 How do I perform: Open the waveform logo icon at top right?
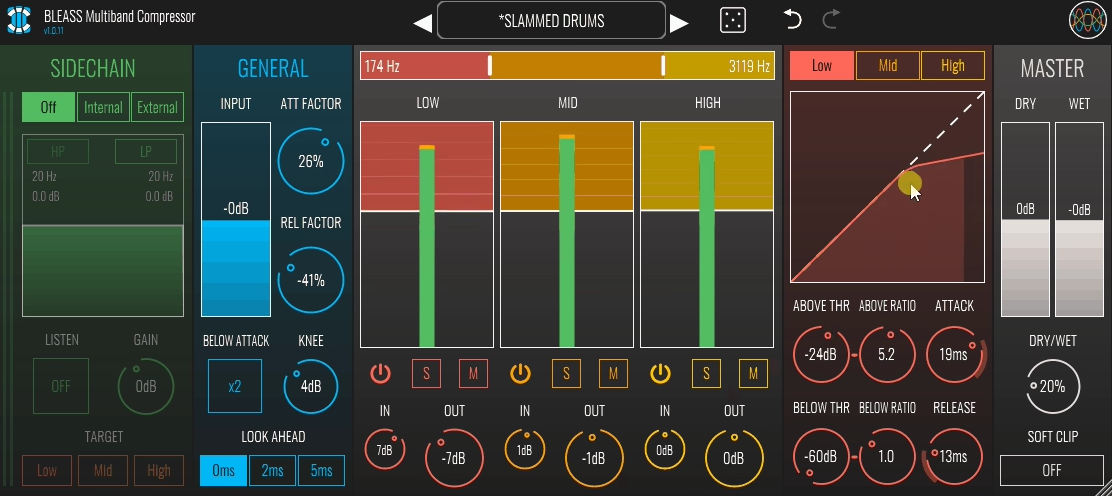click(1087, 21)
